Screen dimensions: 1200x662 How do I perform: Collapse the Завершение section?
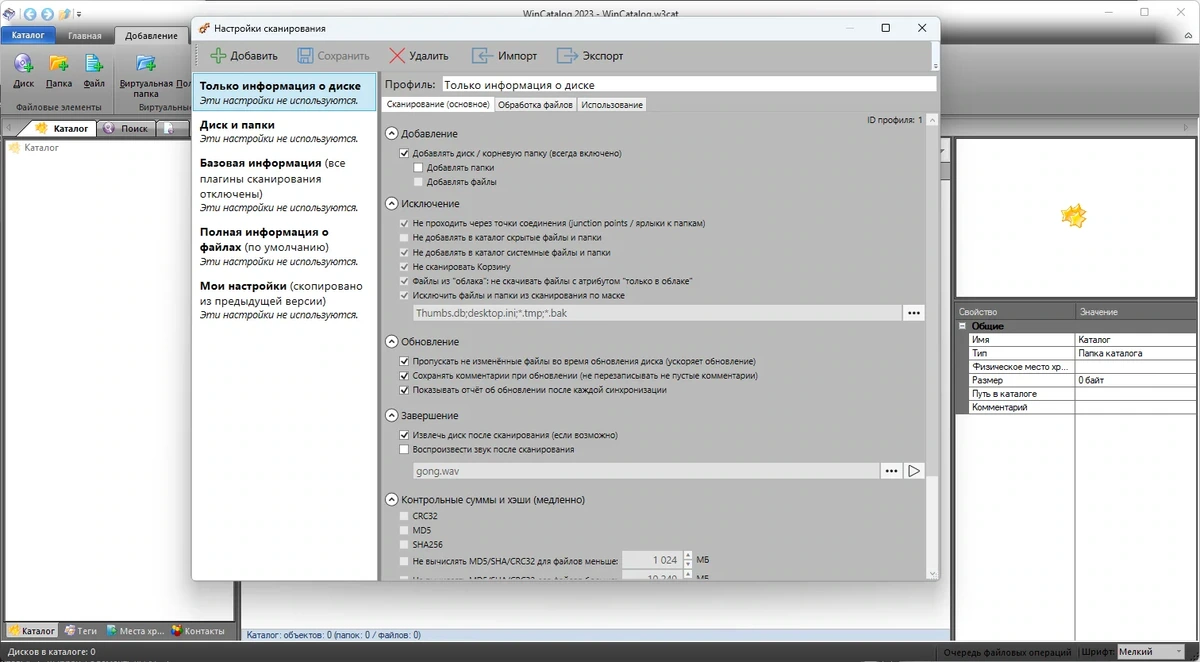click(x=392, y=416)
